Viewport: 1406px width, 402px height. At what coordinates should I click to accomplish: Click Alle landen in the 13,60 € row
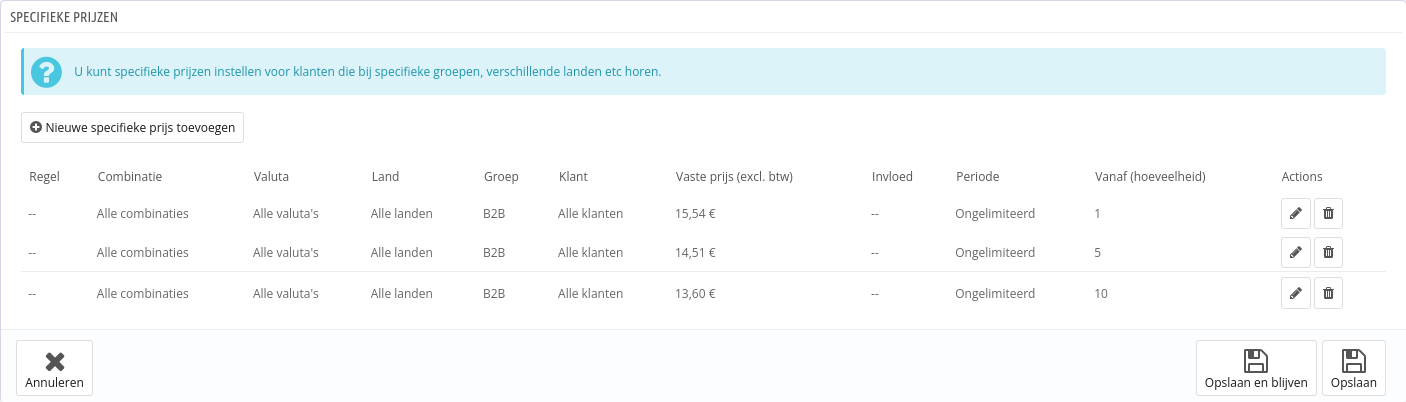(x=402, y=293)
